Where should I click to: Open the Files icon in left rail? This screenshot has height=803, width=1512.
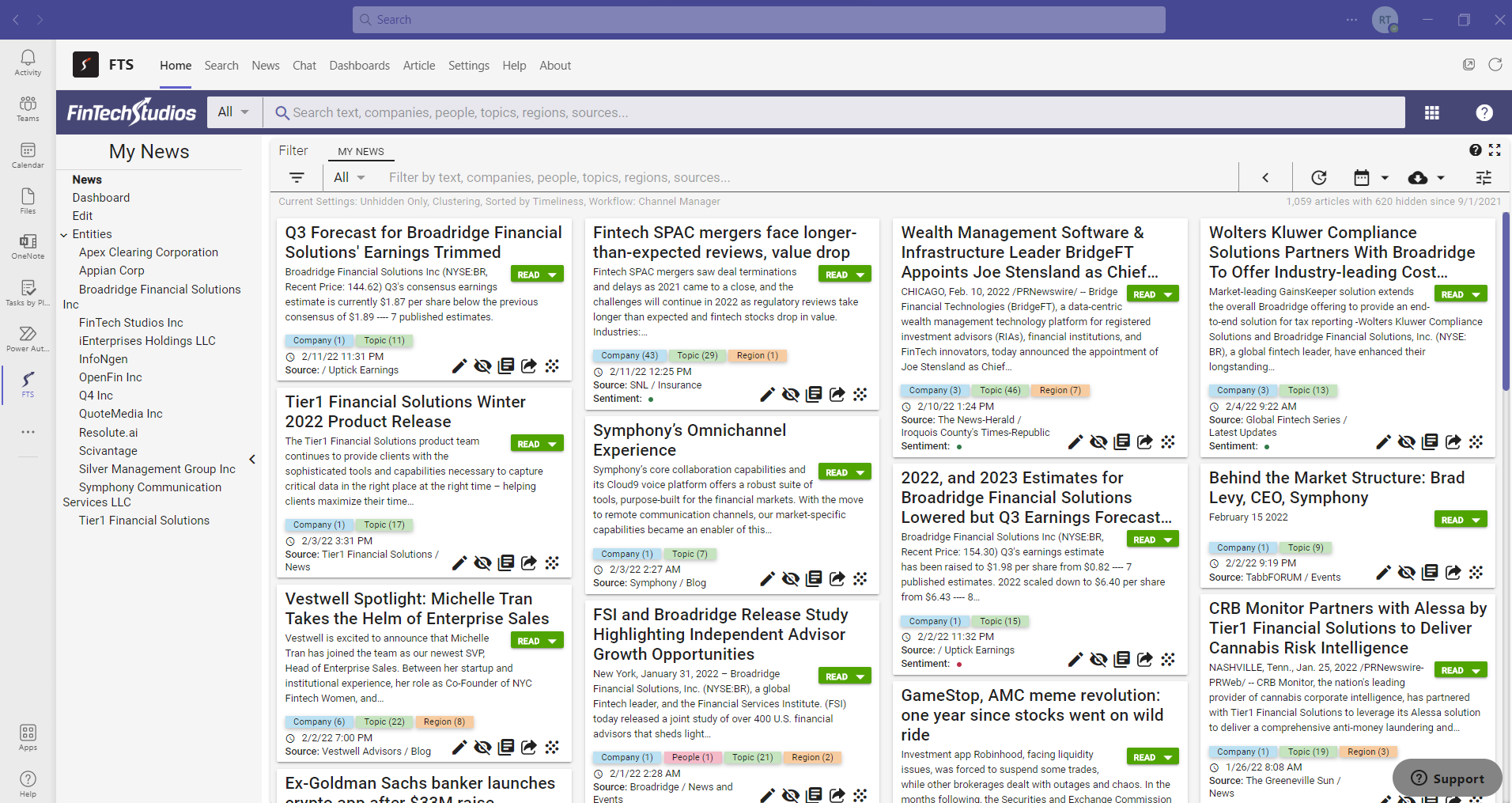28,201
